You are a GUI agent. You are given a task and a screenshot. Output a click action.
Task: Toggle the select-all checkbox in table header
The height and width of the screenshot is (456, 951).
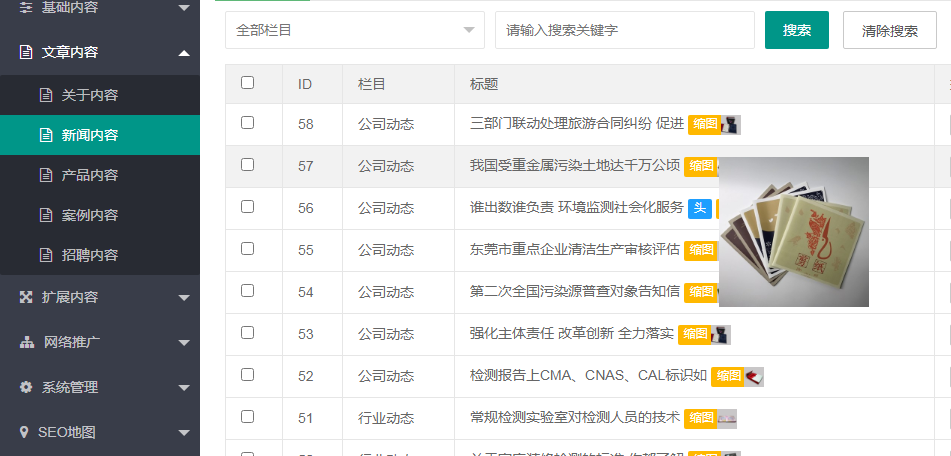(248, 83)
